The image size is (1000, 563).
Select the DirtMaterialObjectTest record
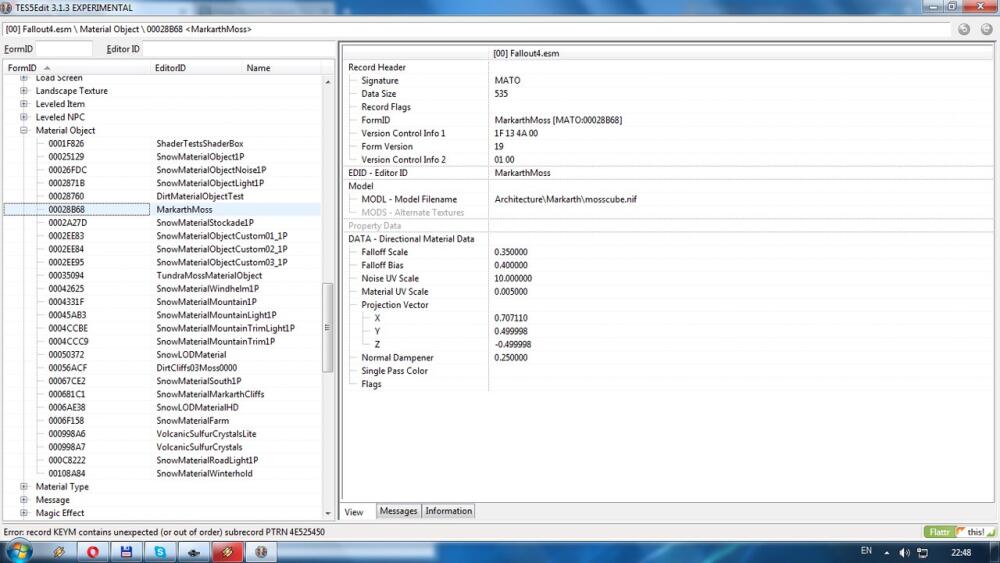pos(163,196)
